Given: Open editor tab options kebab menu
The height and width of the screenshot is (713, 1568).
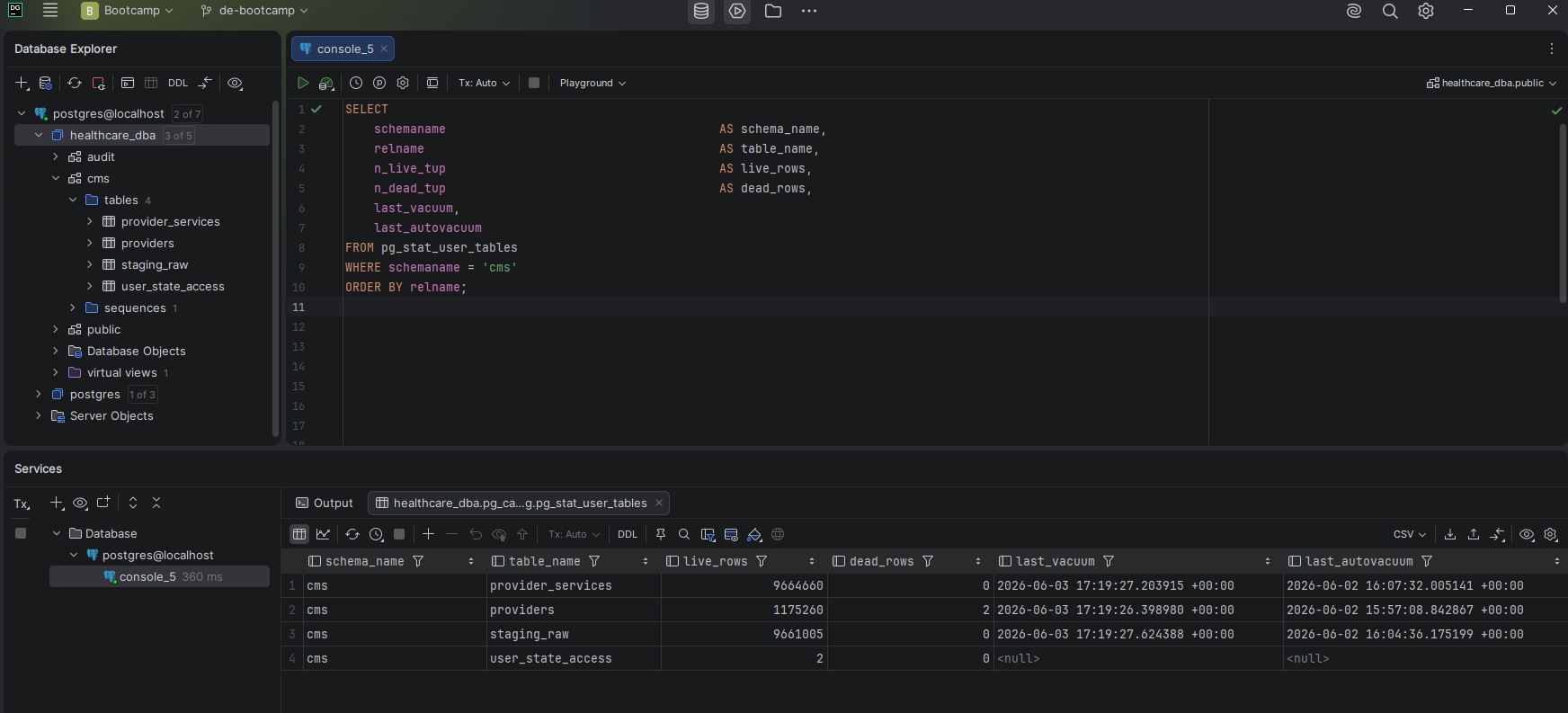Looking at the screenshot, I should 1551,49.
